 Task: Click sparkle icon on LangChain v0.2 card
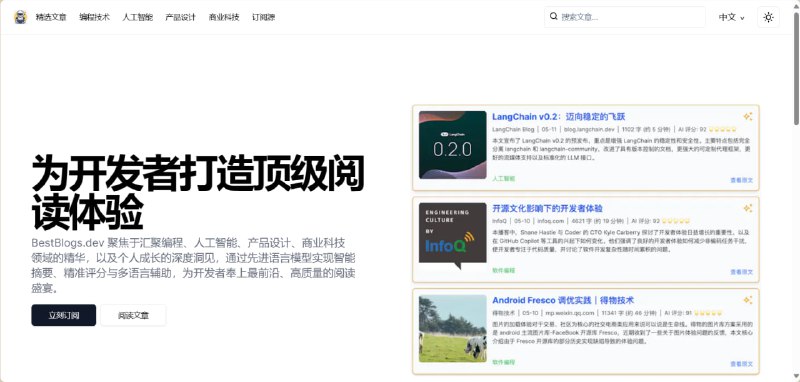tap(747, 117)
